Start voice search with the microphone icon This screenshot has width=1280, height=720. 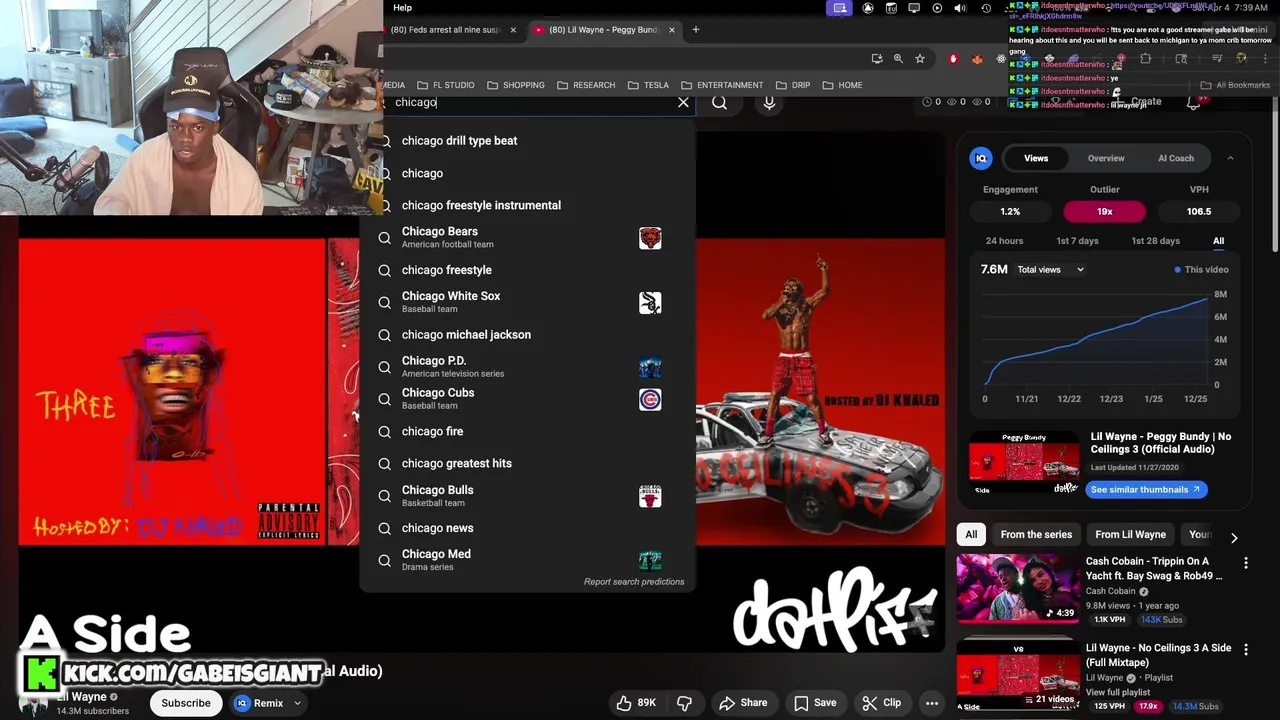[x=769, y=102]
